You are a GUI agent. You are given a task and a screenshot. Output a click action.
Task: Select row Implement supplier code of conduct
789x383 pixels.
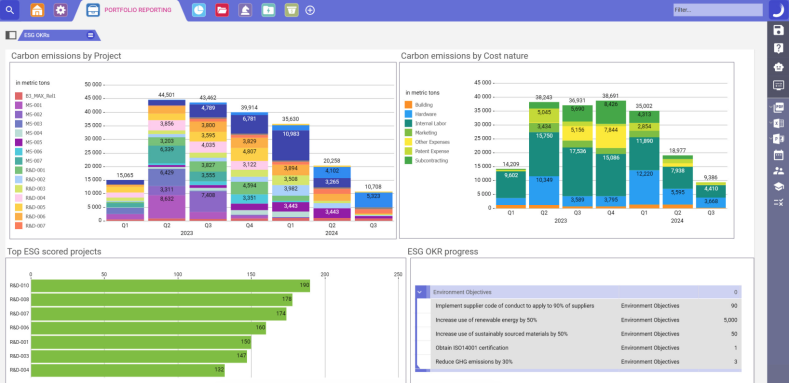(586, 306)
